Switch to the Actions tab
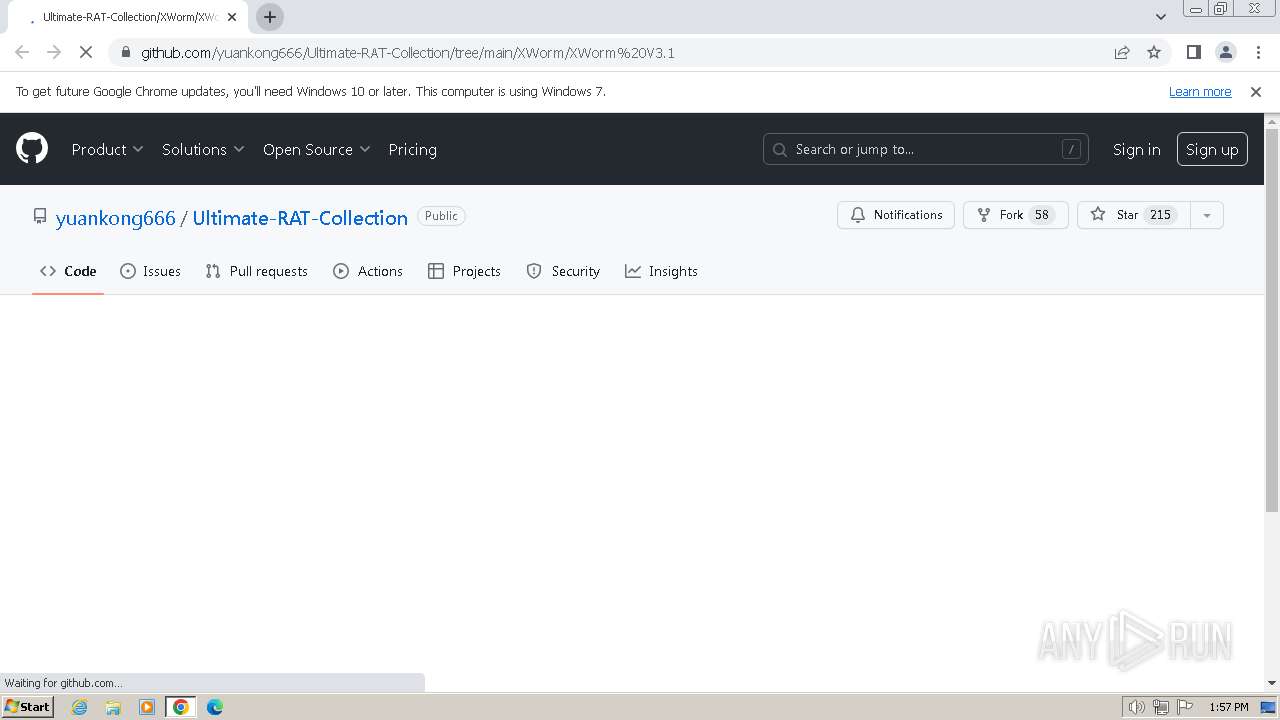The height and width of the screenshot is (720, 1280). pos(367,271)
